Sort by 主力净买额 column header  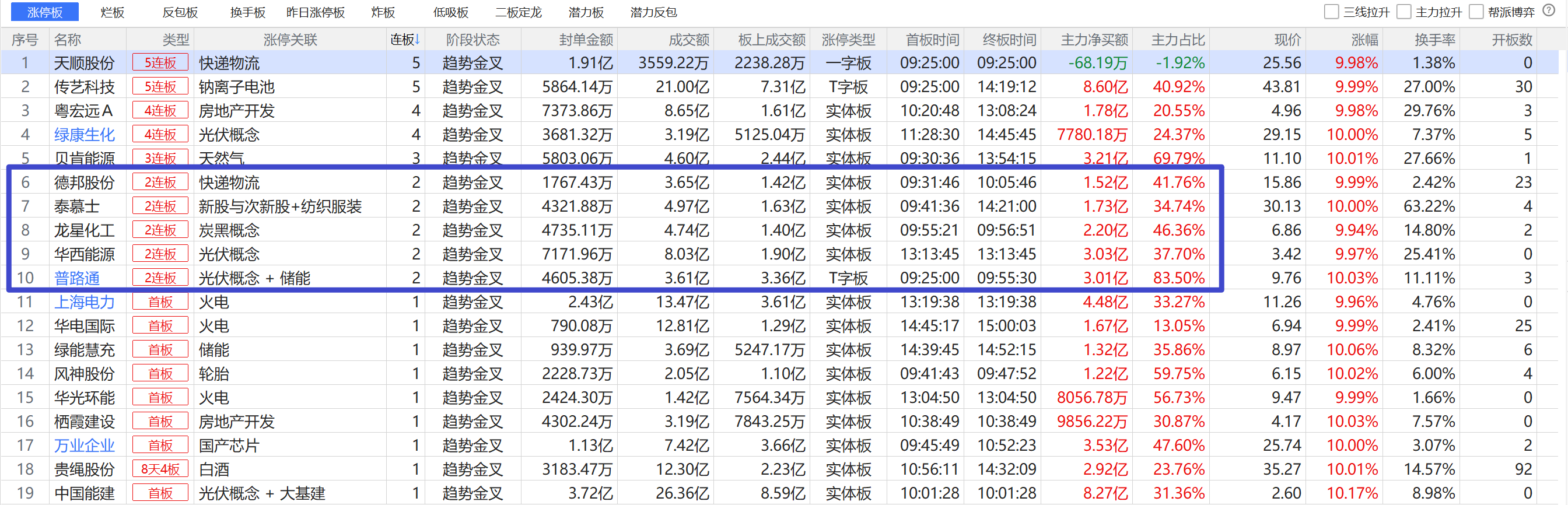[x=1094, y=40]
